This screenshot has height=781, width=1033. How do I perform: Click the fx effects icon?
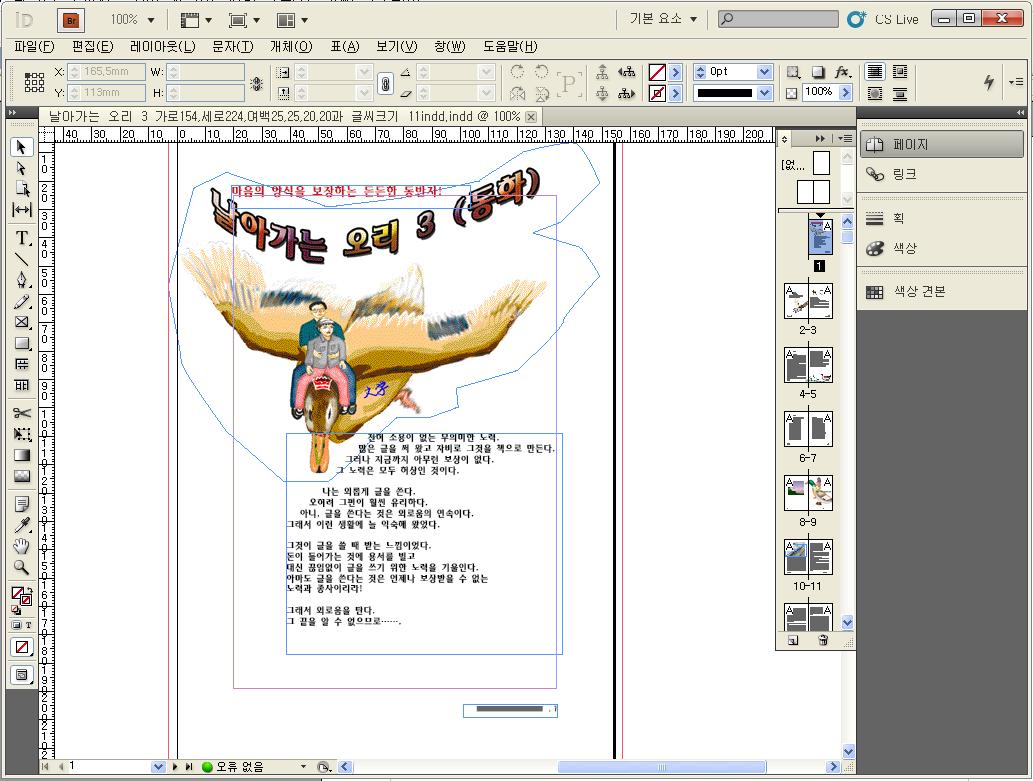tap(843, 72)
